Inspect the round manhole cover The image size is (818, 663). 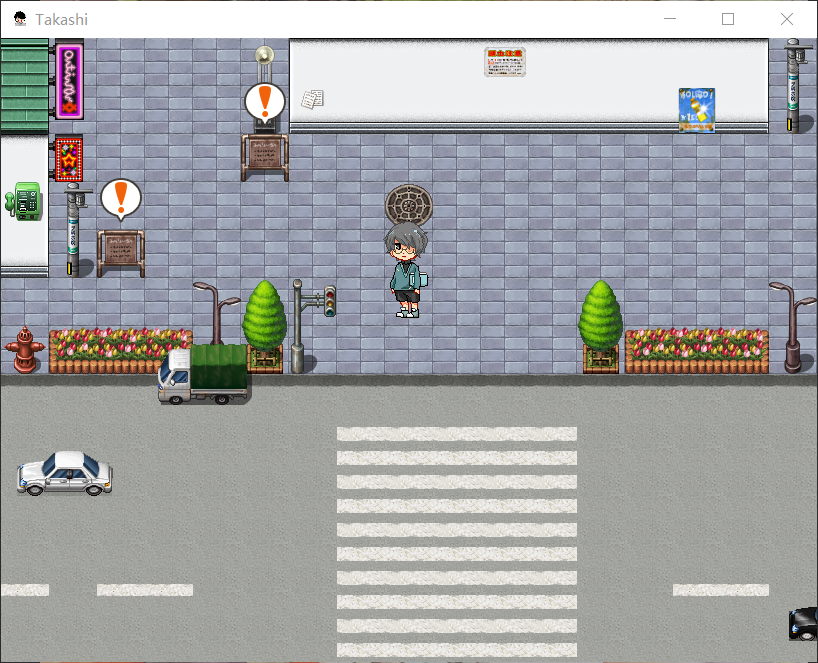tap(409, 205)
